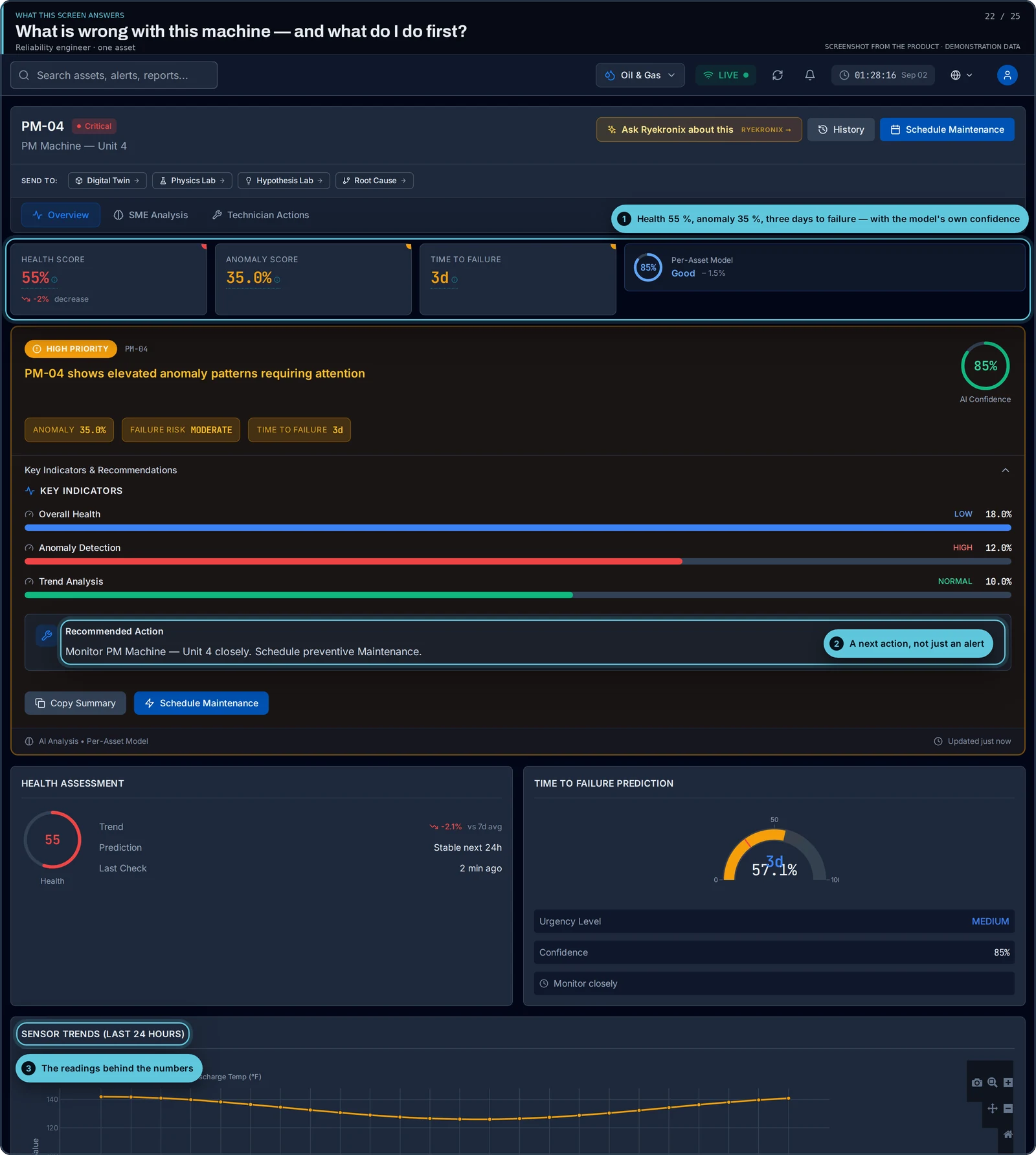Send asset to Root Cause
1036x1155 pixels.
pos(374,181)
